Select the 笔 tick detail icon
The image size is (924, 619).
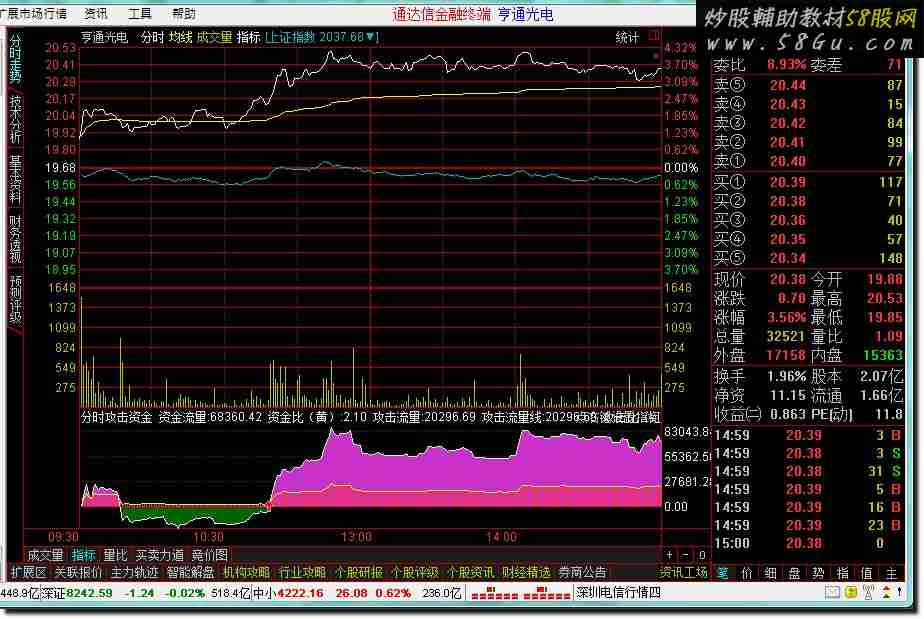[x=721, y=573]
